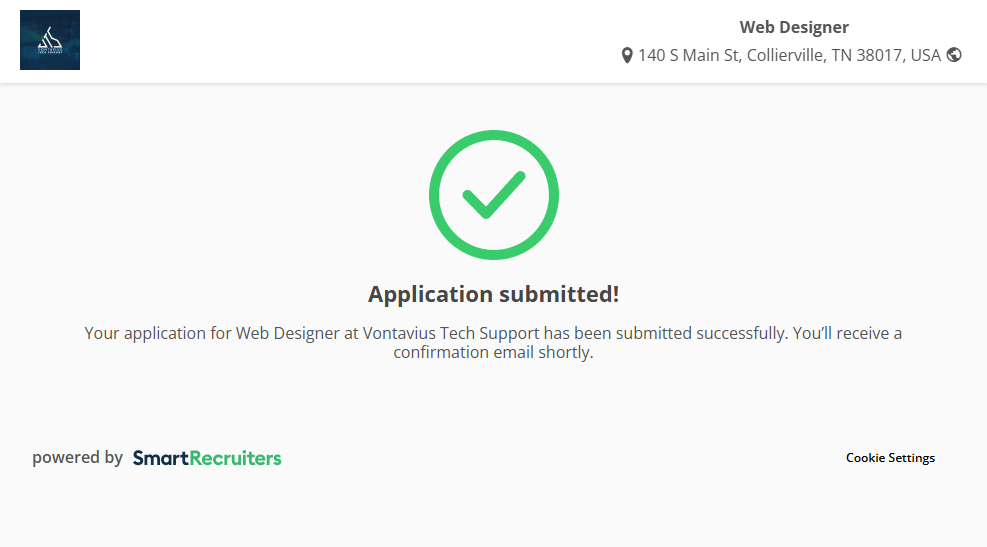
Task: Open the SmartRecruiters logo link
Action: (x=207, y=458)
